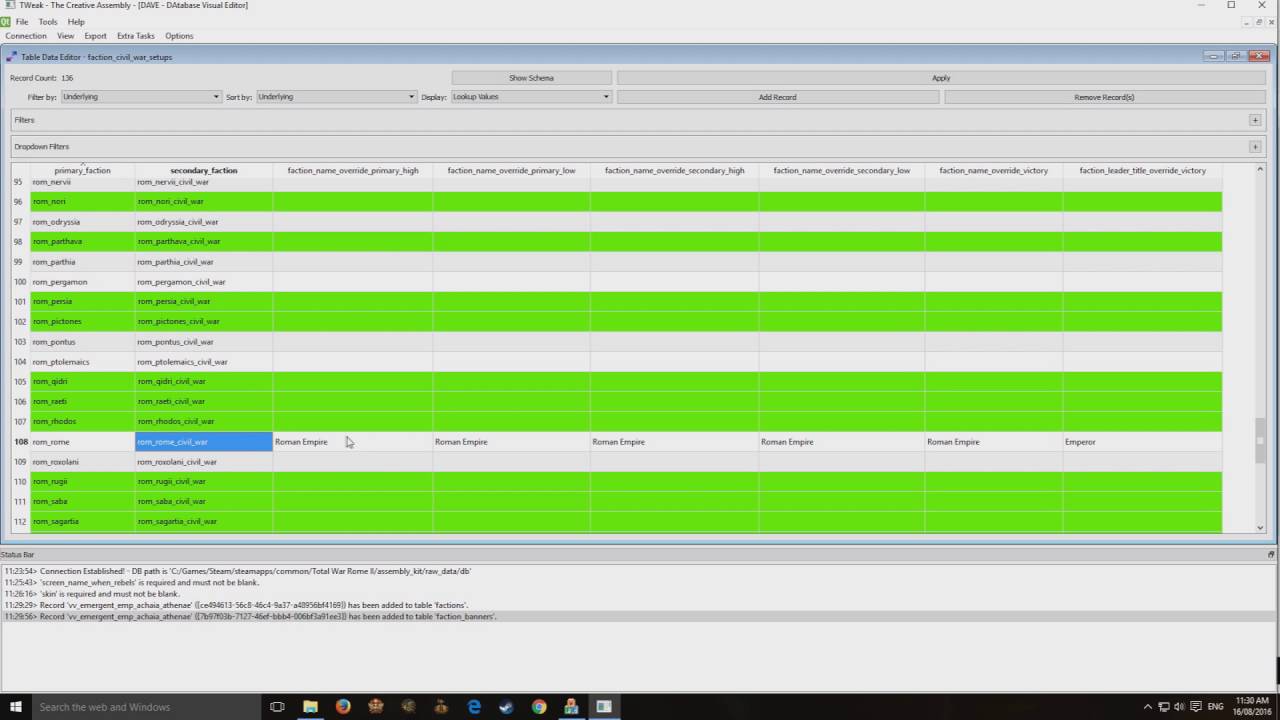Select row 101 rom_persia cell

[x=83, y=302]
